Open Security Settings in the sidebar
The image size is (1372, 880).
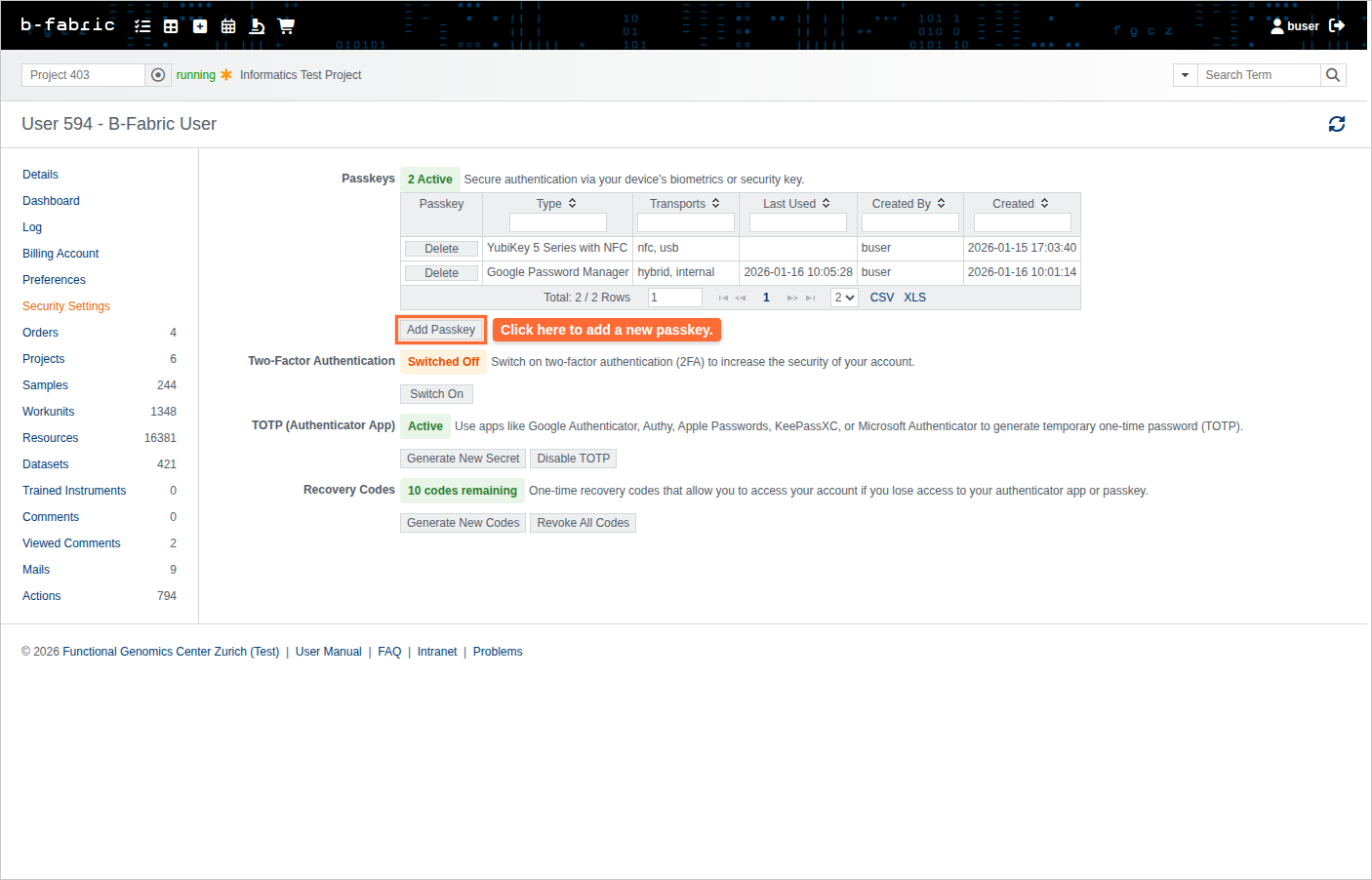pos(66,306)
